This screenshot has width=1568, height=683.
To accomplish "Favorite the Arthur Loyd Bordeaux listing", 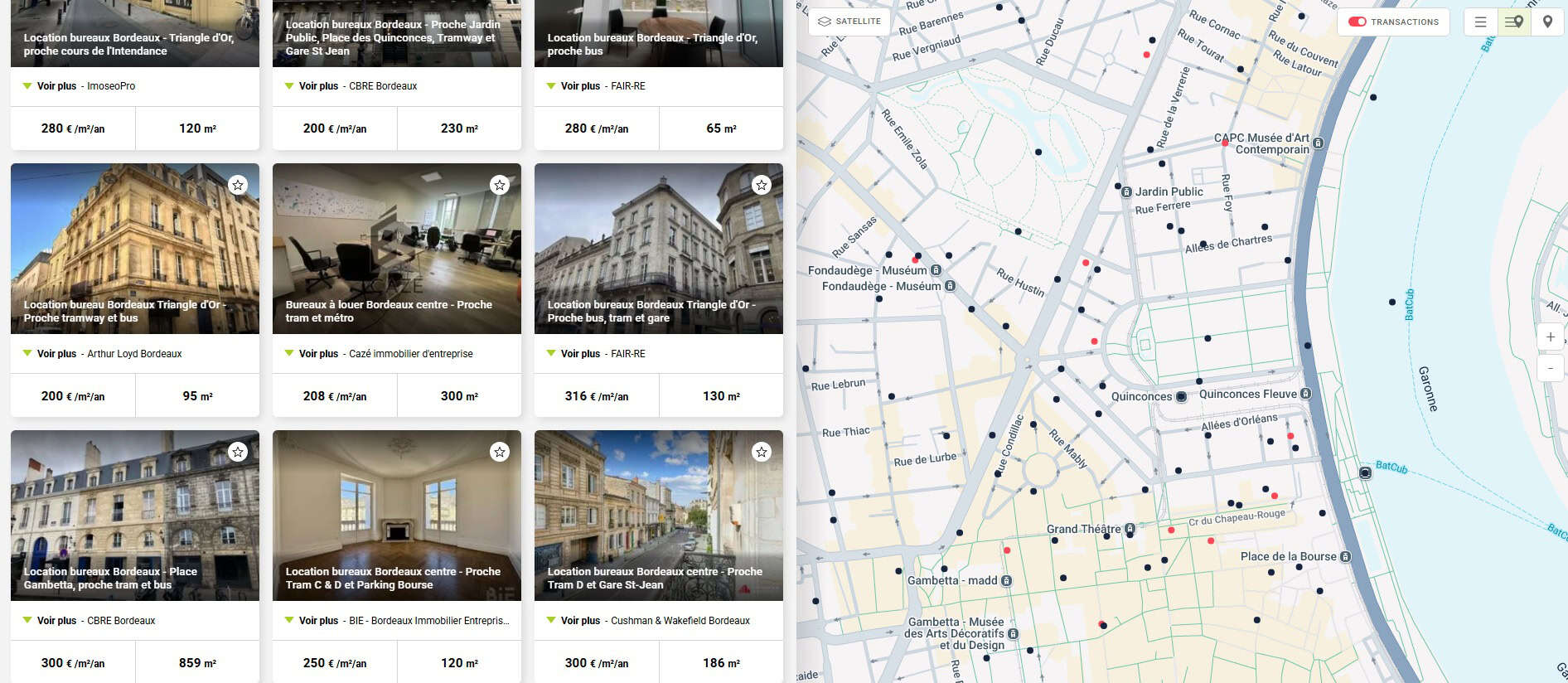I will pyautogui.click(x=238, y=185).
